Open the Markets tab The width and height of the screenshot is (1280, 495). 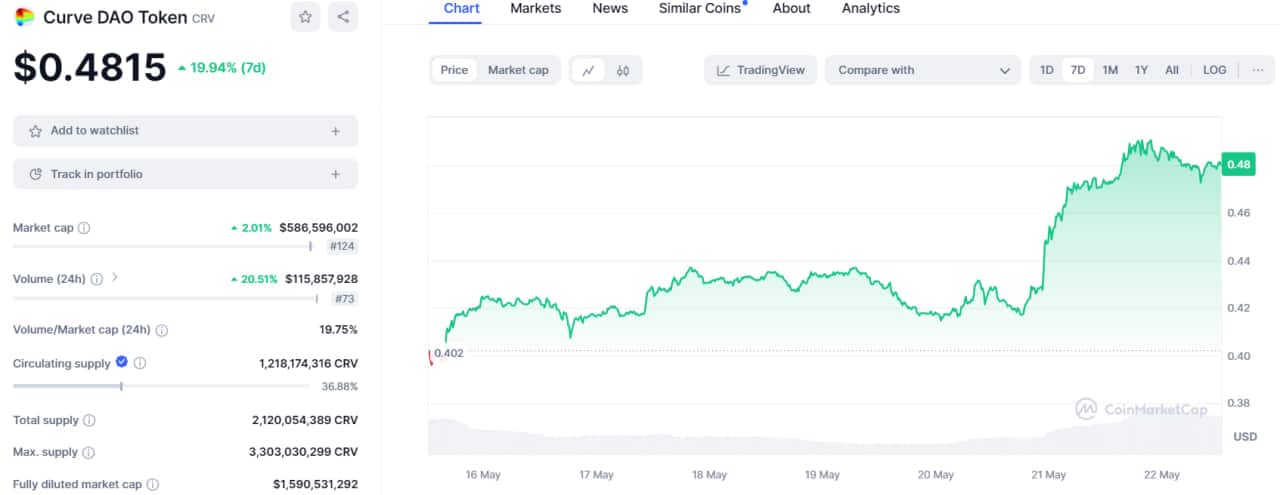click(535, 8)
